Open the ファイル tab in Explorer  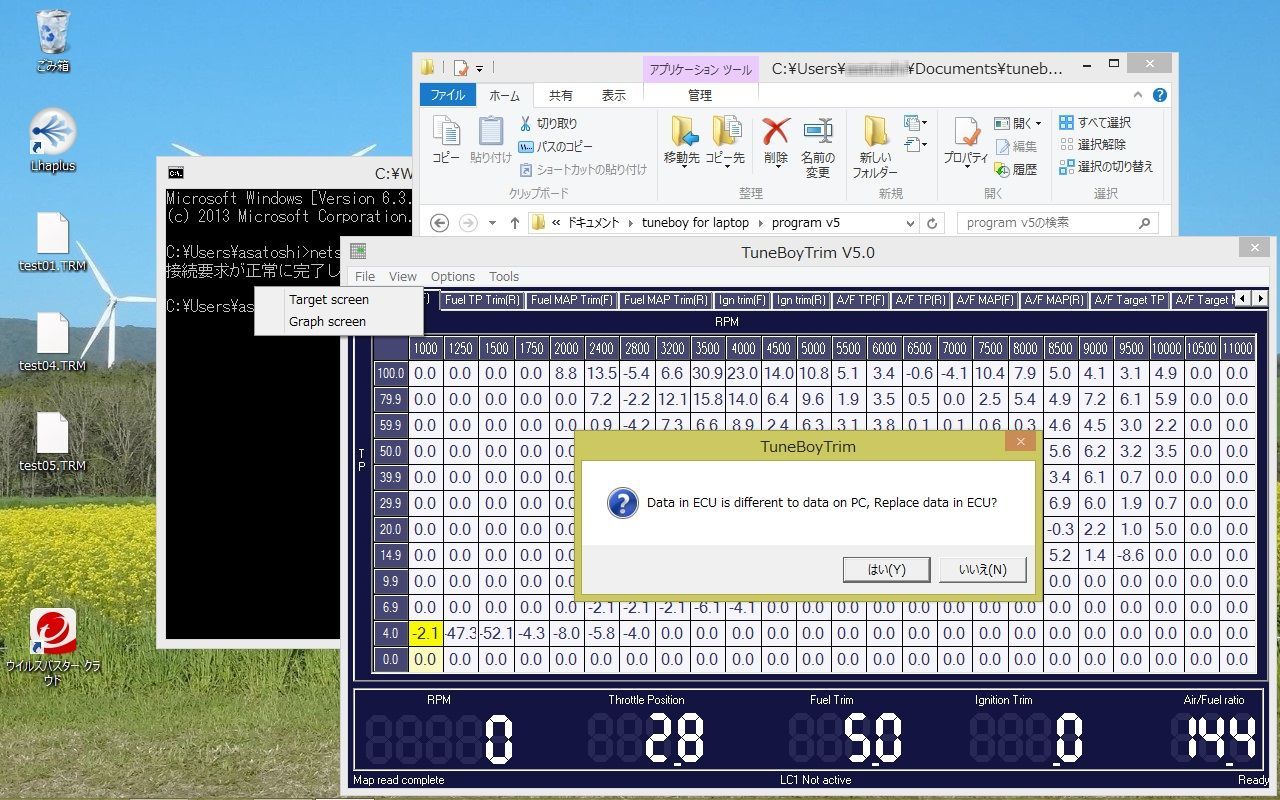click(x=447, y=95)
